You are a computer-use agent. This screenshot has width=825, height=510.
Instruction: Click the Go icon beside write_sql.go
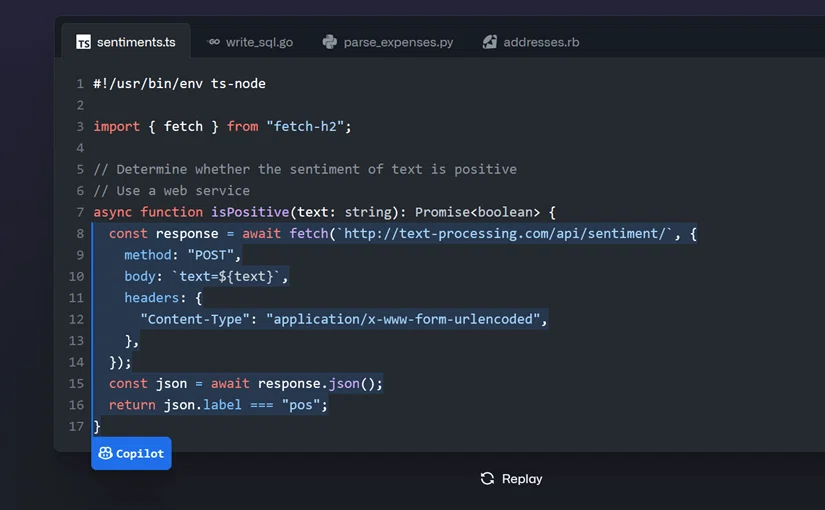[213, 42]
